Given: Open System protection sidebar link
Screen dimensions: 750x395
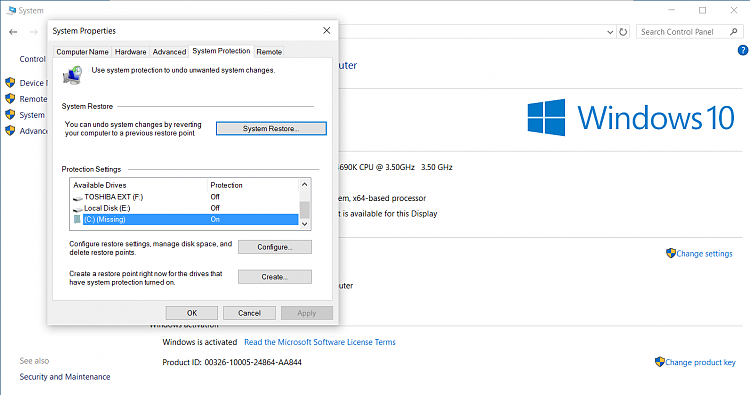Looking at the screenshot, I should tap(32, 115).
